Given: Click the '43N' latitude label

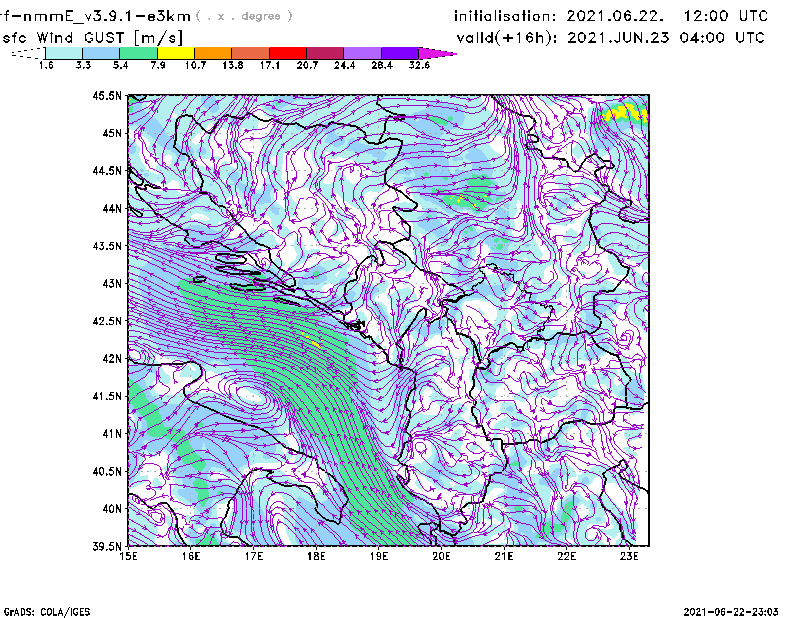Looking at the screenshot, I should tap(112, 283).
